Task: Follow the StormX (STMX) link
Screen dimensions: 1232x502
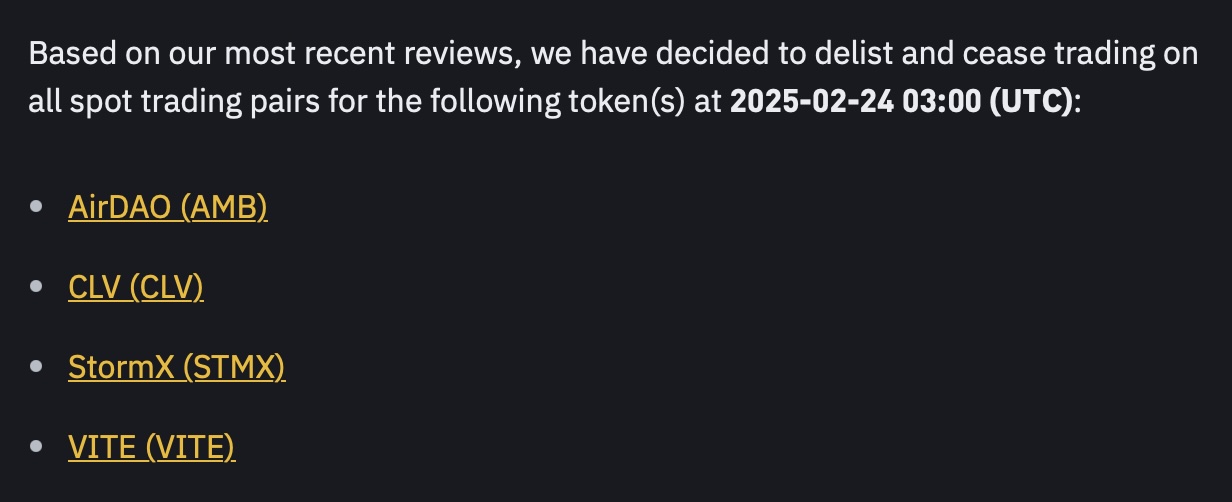Action: [x=176, y=367]
